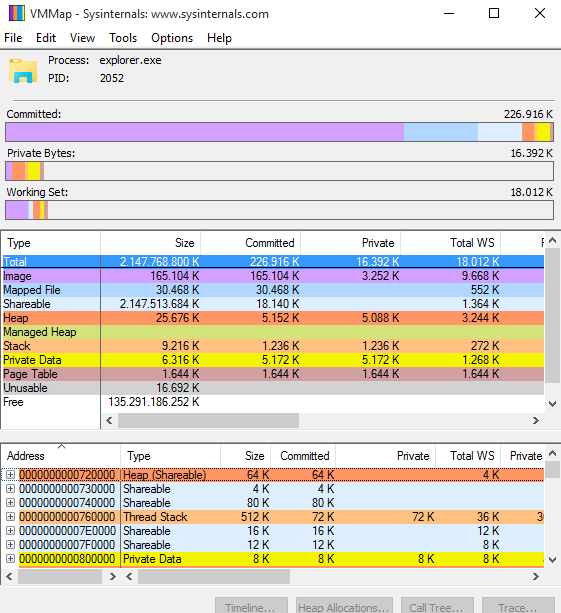Sort details list by Size column header
The height and width of the screenshot is (613, 561).
click(x=246, y=456)
